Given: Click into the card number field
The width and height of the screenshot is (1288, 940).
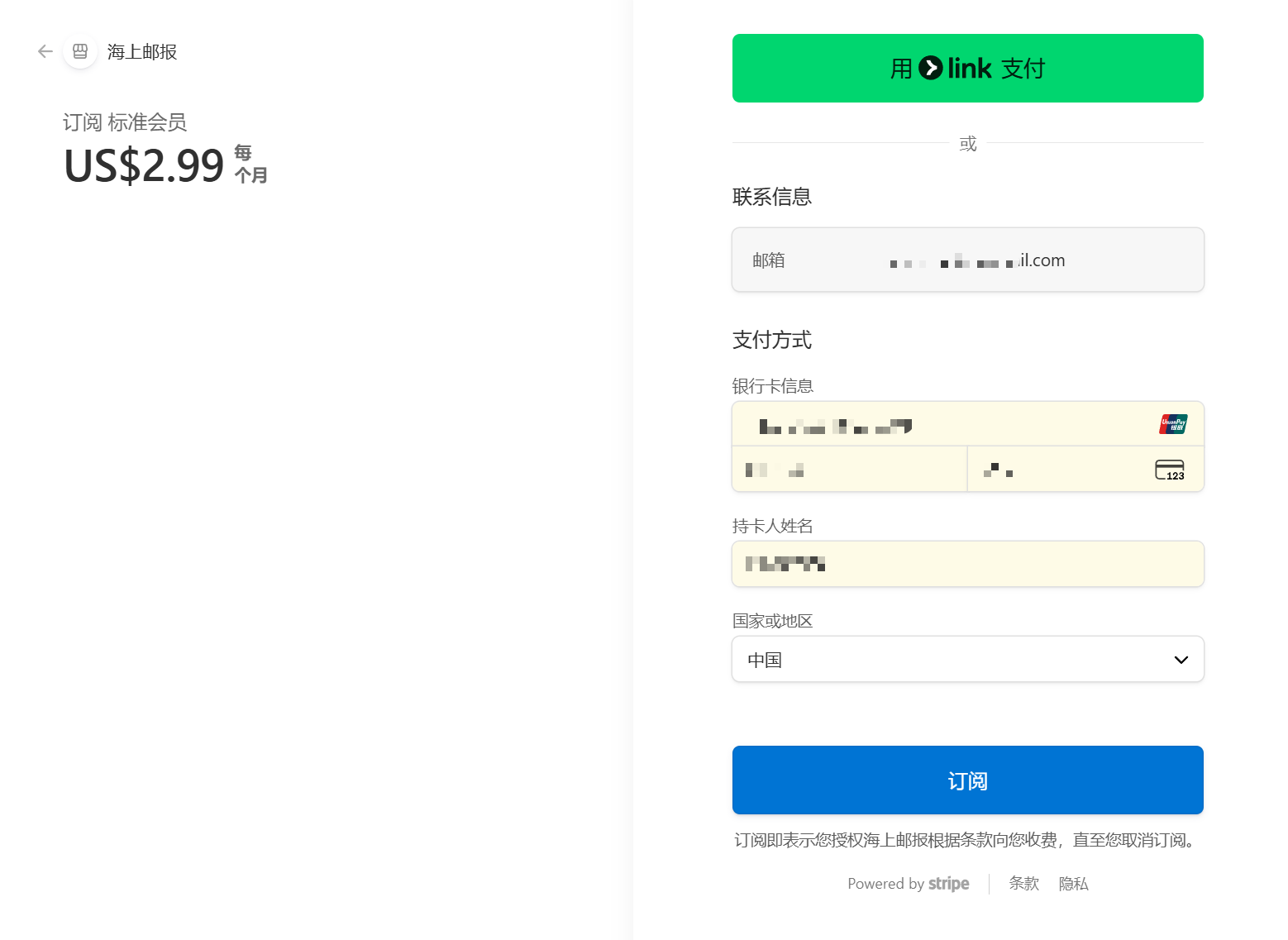Looking at the screenshot, I should click(x=942, y=425).
